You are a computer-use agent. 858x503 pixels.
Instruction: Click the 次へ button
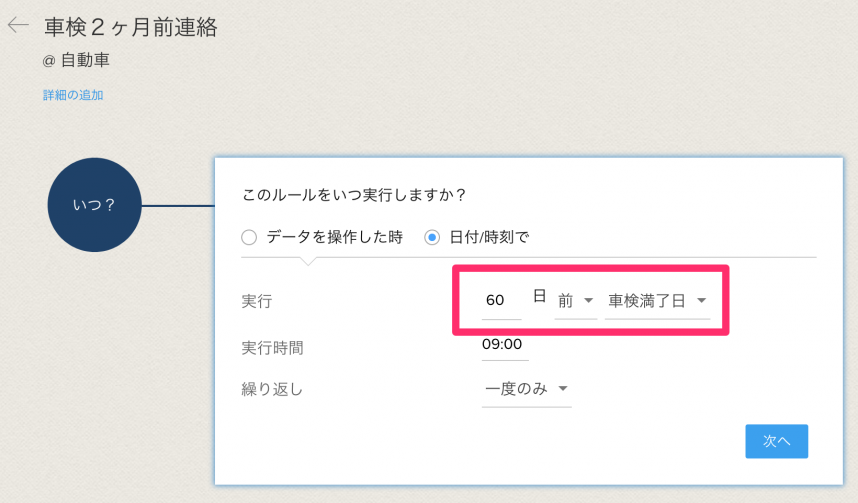click(x=776, y=441)
